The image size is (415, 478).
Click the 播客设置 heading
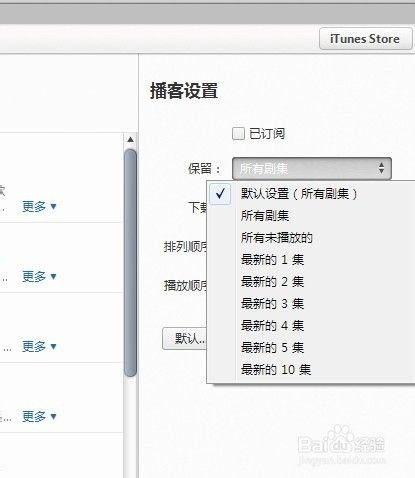coord(184,91)
